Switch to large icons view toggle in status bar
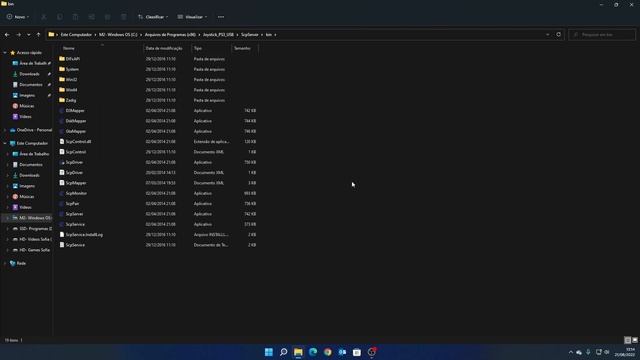 click(x=635, y=340)
